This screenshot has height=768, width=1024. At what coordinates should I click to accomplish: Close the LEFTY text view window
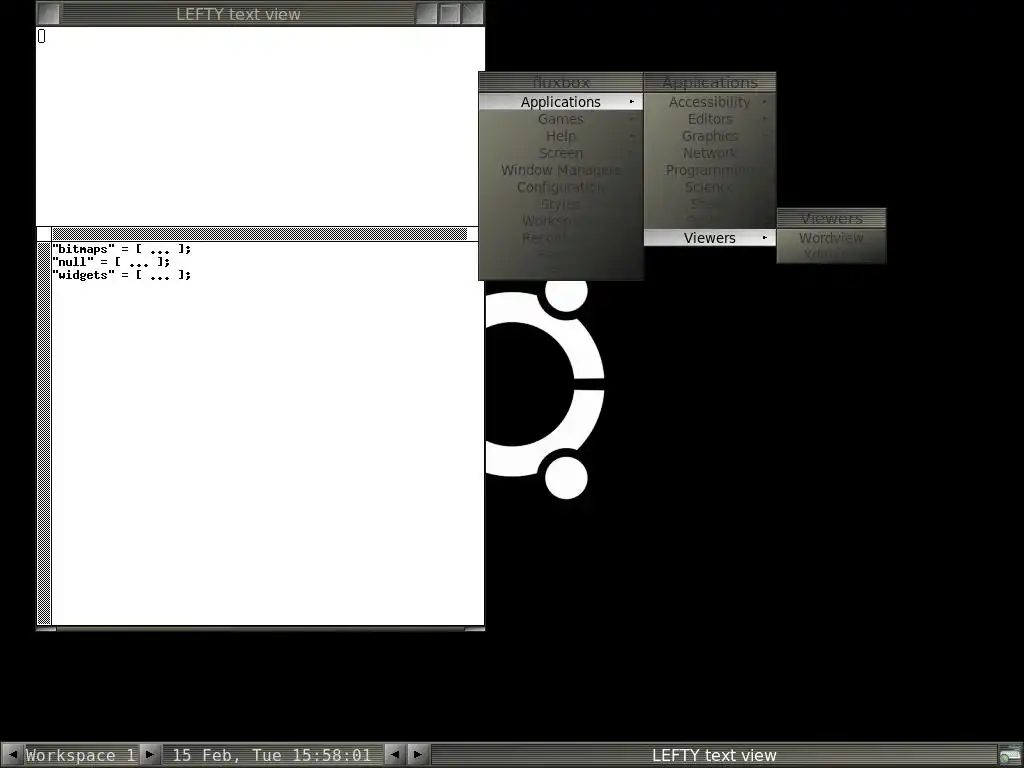472,14
